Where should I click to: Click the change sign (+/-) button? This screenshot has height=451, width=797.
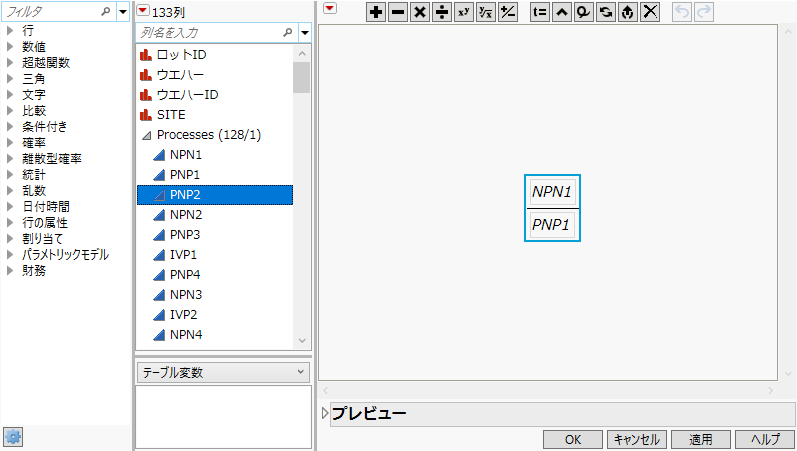click(508, 12)
